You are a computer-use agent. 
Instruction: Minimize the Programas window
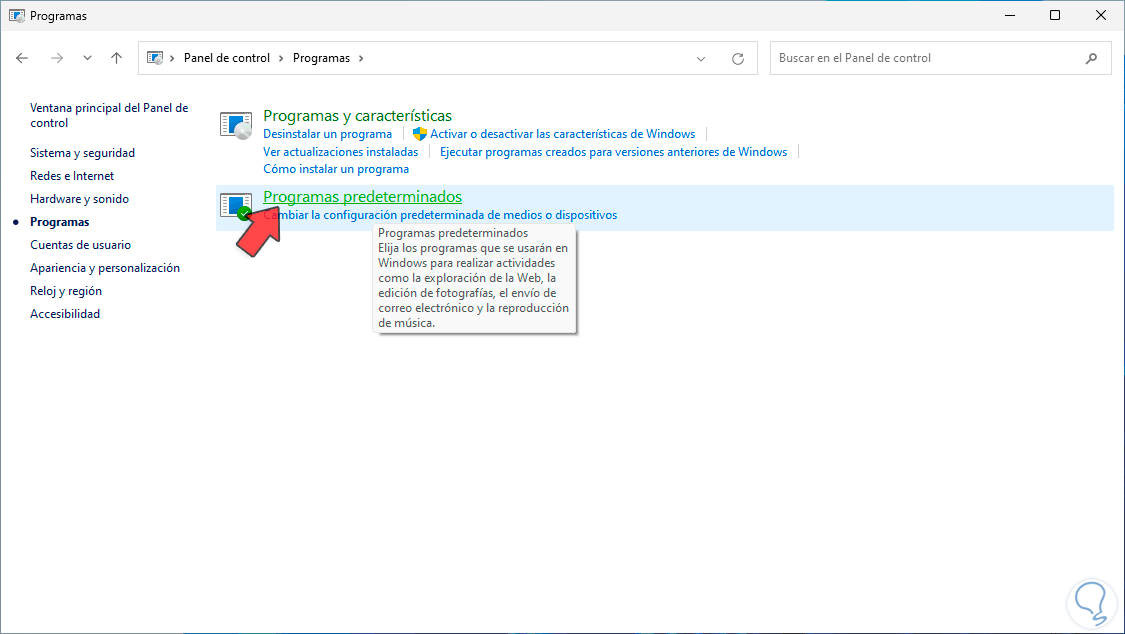pos(1009,15)
